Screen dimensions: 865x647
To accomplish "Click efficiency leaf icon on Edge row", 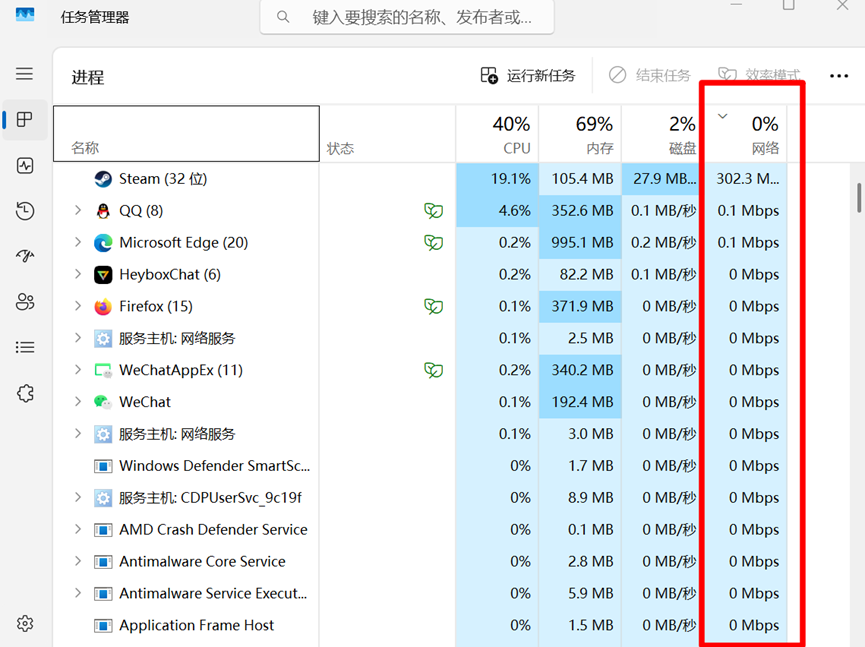I will (434, 243).
